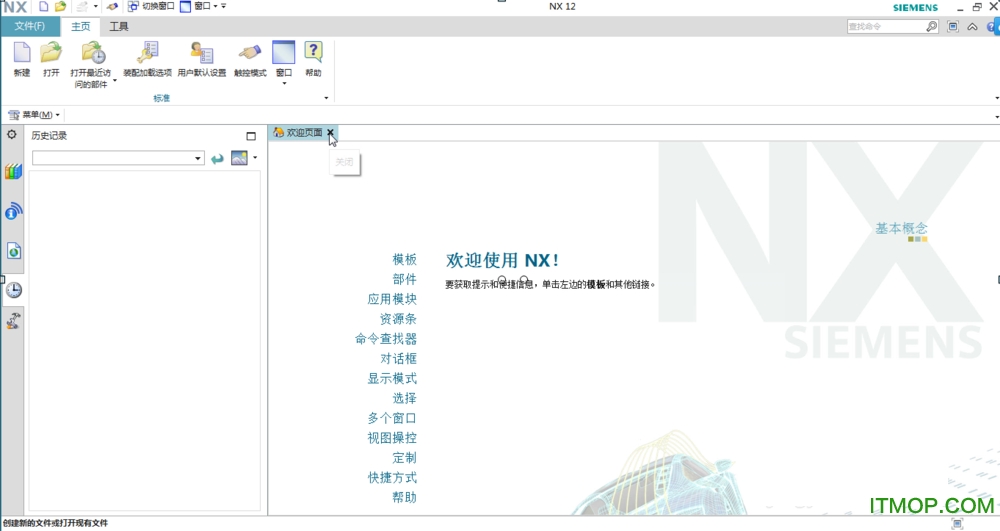Click the 查找命令 search field
1000x531 pixels.
pyautogui.click(x=886, y=26)
